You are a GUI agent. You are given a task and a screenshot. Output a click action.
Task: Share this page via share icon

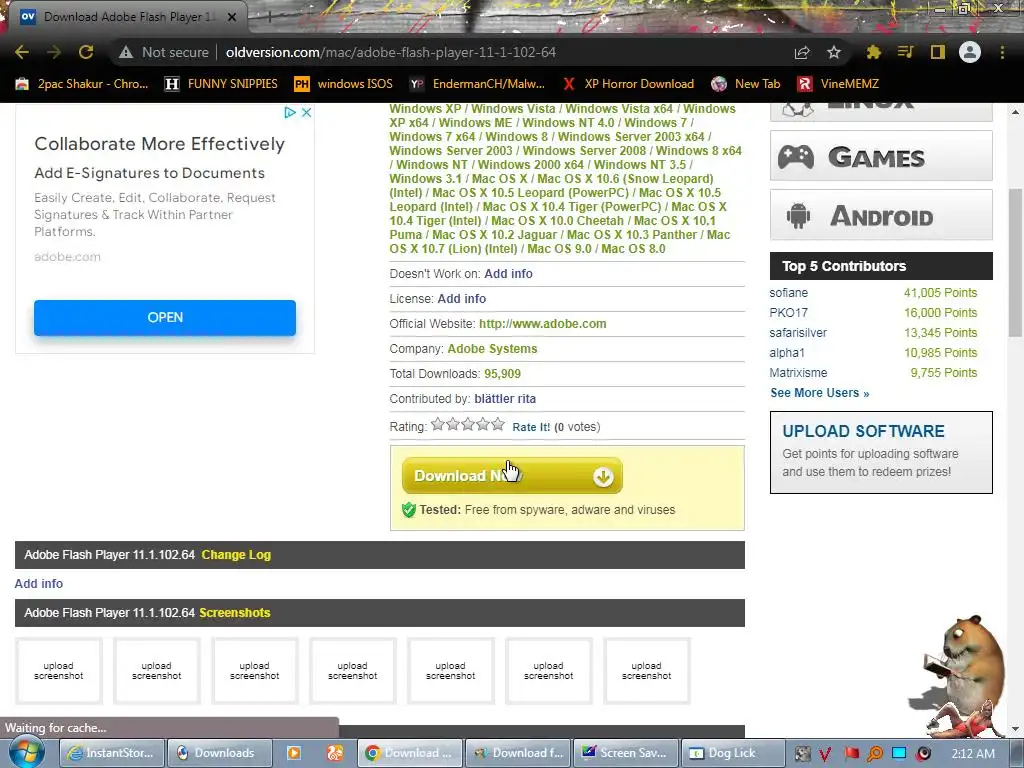click(x=802, y=52)
